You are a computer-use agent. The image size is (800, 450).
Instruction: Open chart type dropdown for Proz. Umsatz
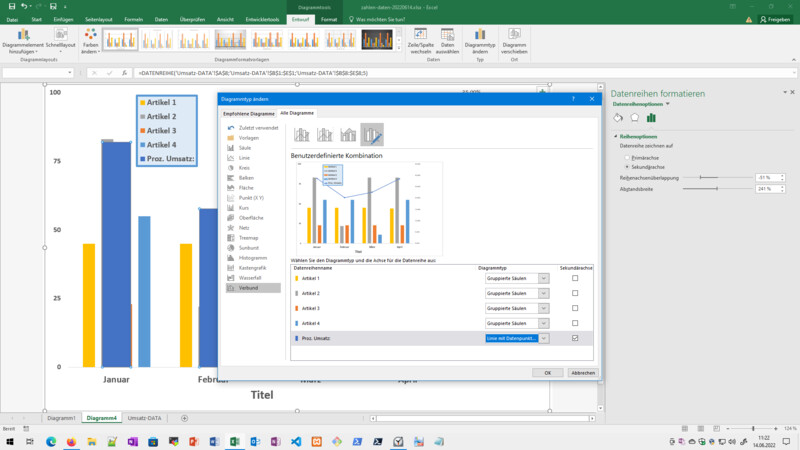[x=543, y=338]
